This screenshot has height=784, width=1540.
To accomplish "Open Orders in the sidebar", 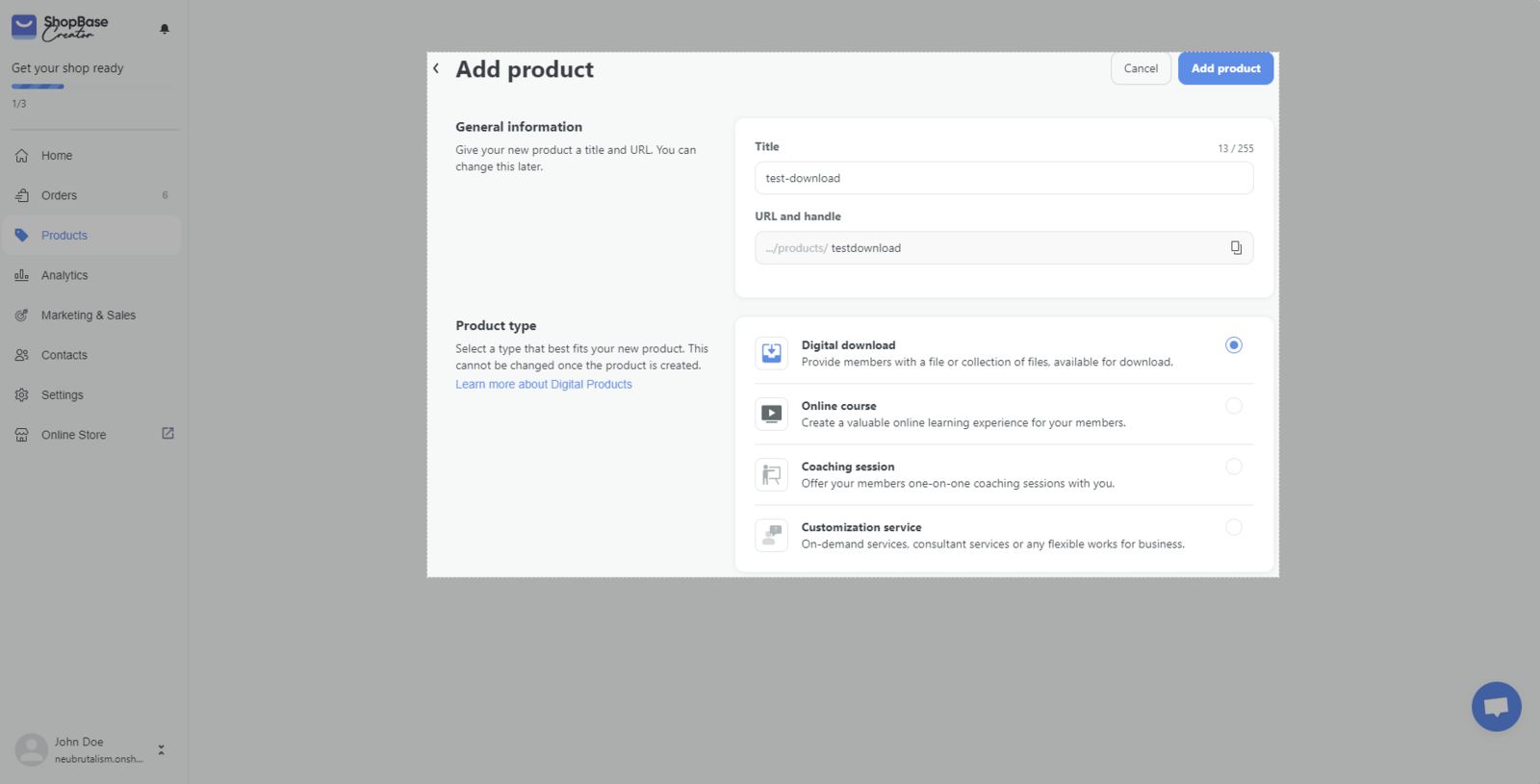I will point(91,195).
